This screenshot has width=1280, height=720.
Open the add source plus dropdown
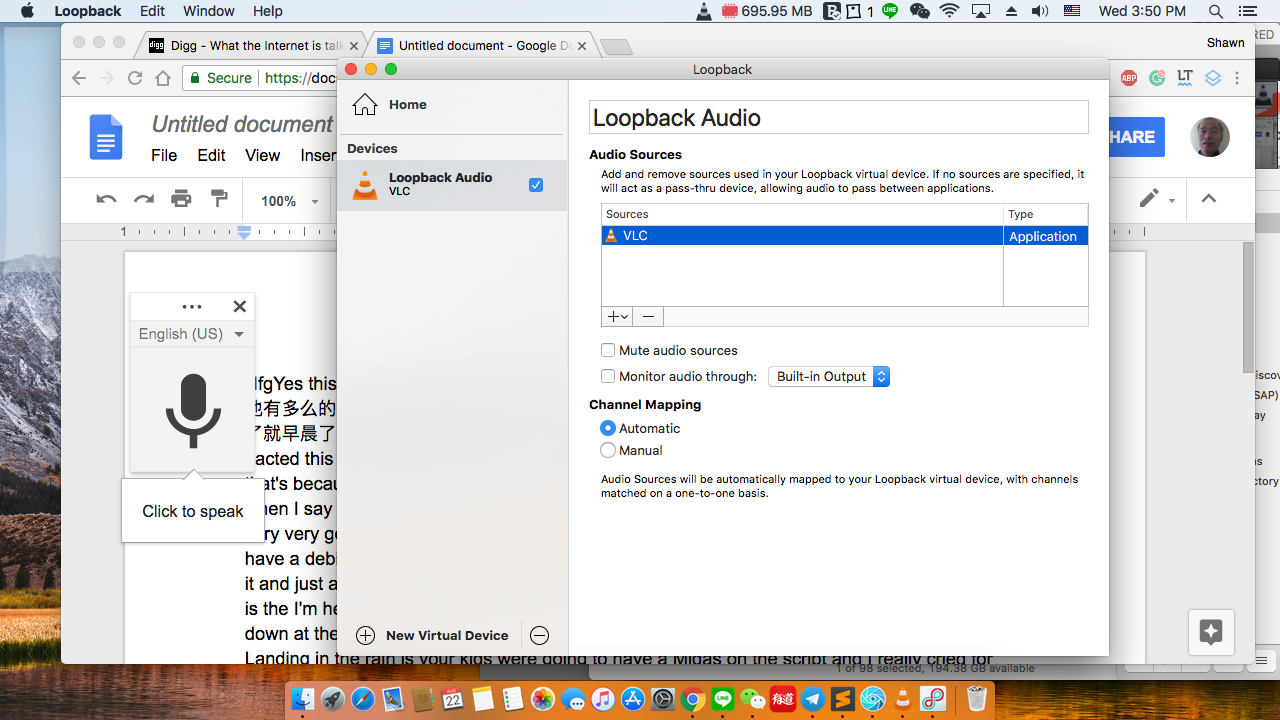617,316
